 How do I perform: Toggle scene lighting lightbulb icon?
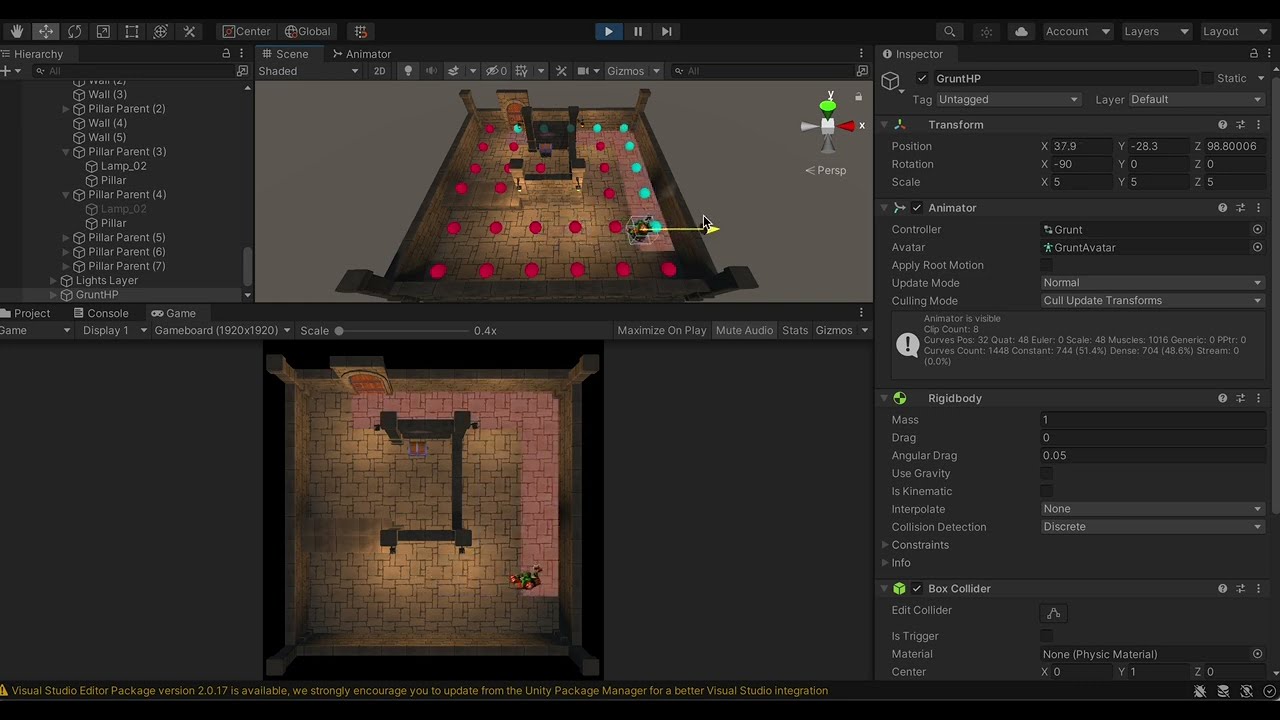point(408,71)
